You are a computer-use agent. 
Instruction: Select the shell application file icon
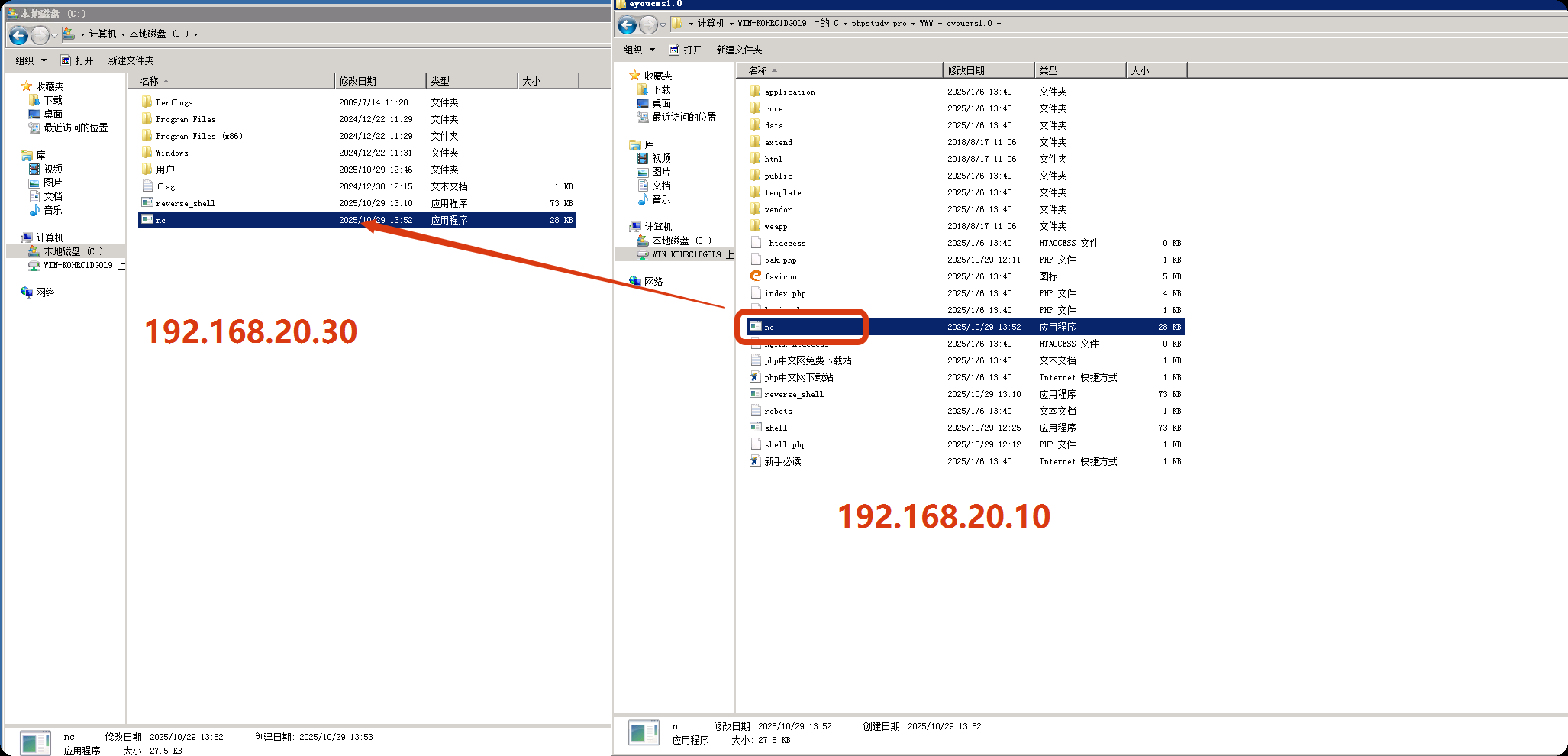click(x=756, y=428)
